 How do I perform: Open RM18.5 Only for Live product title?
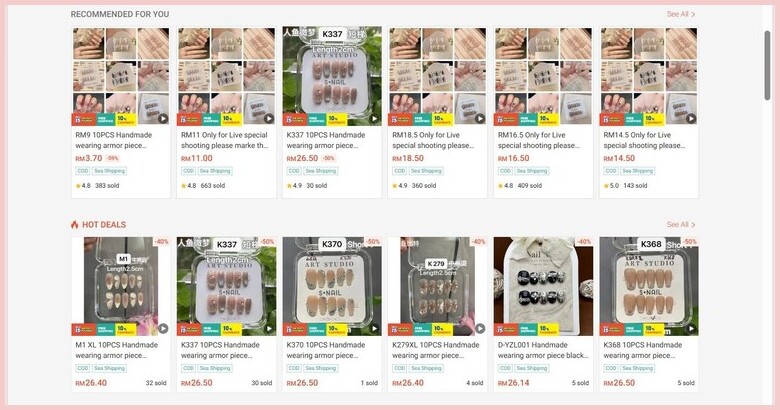coord(433,140)
